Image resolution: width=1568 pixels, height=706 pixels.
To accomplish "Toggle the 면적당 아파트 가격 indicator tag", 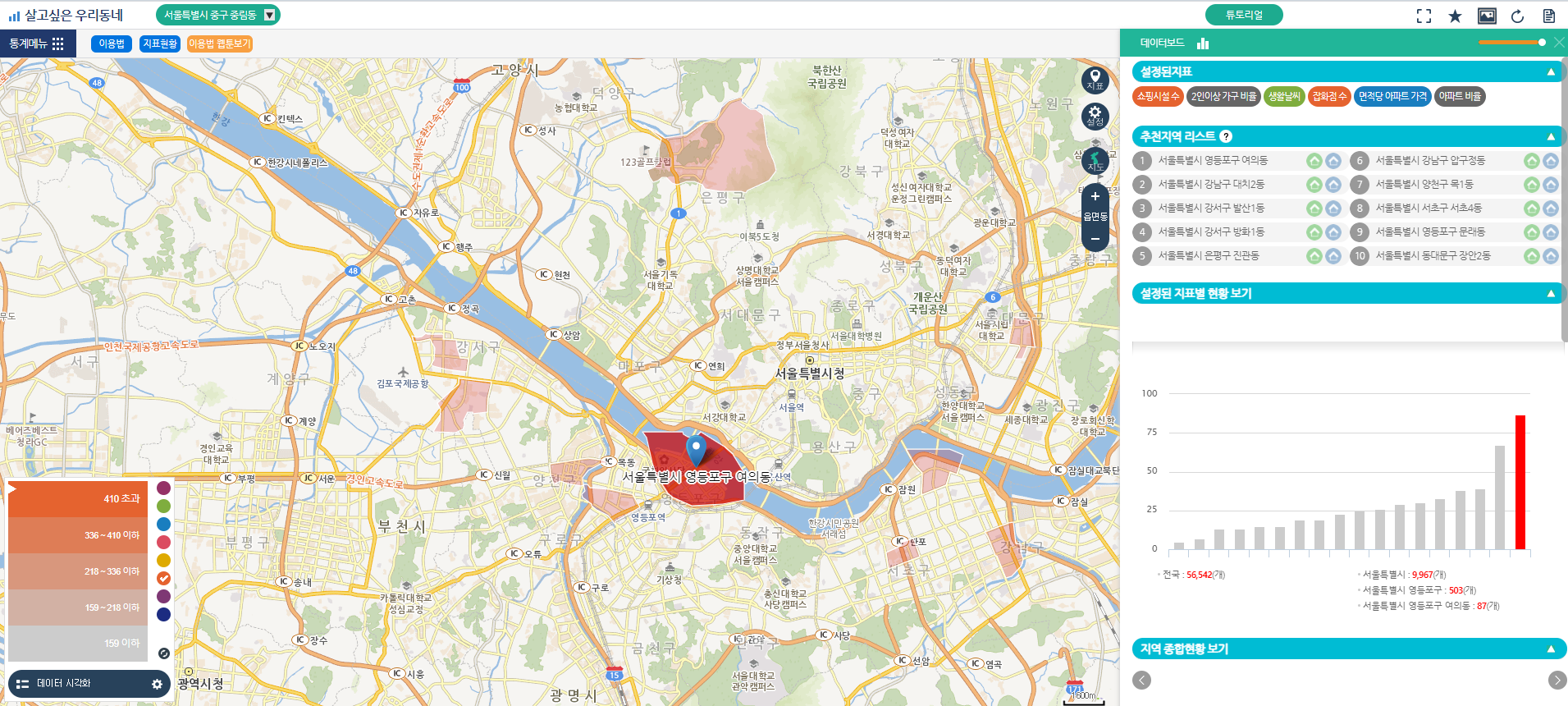I will point(1392,96).
